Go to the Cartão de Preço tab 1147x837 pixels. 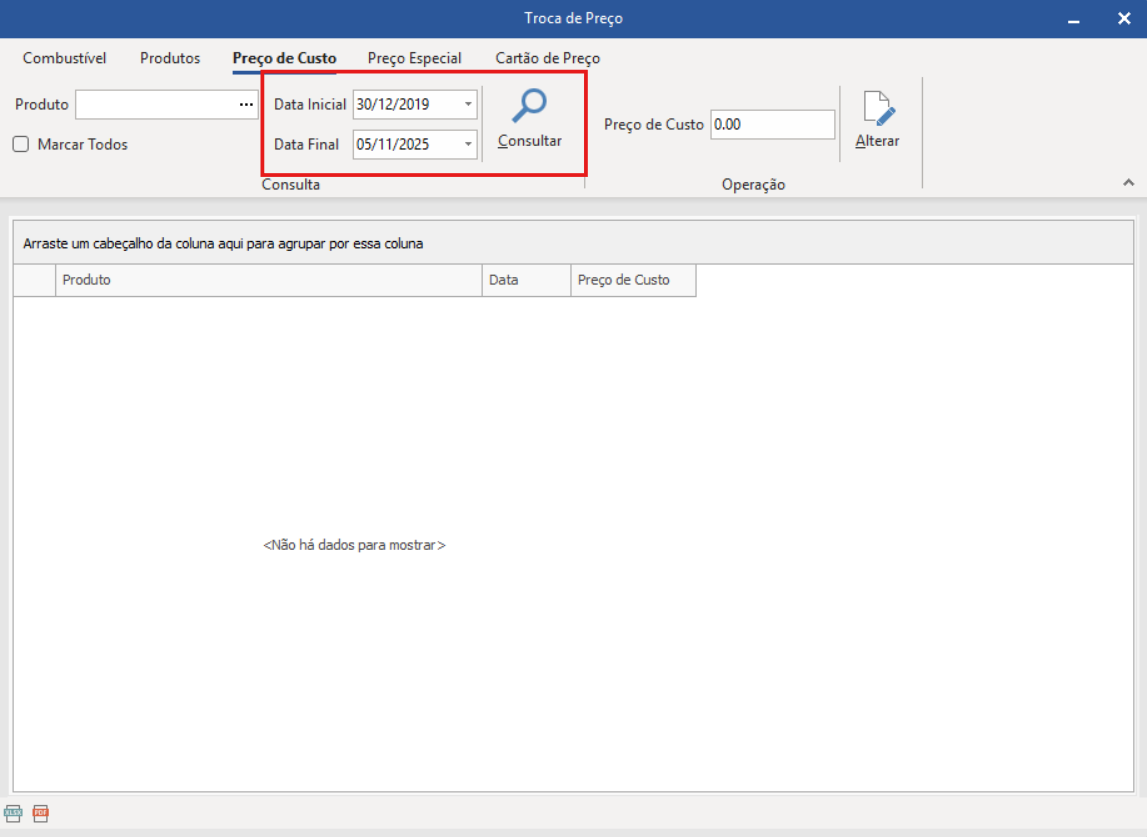coord(547,58)
